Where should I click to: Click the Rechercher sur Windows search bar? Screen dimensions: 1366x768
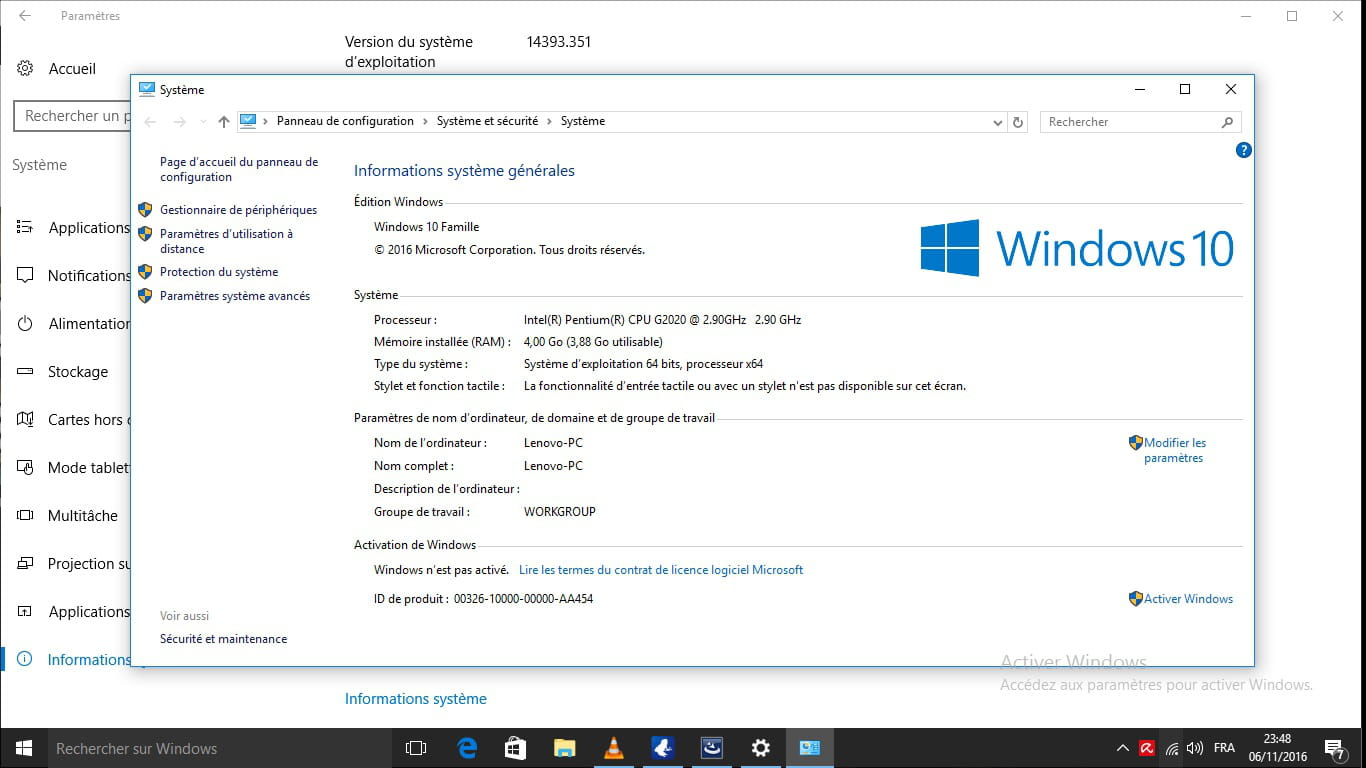219,748
